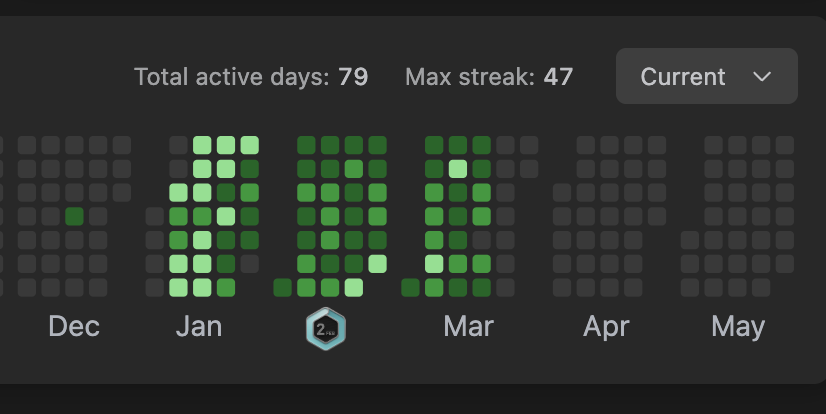Click the lone green cell in December

click(74, 216)
